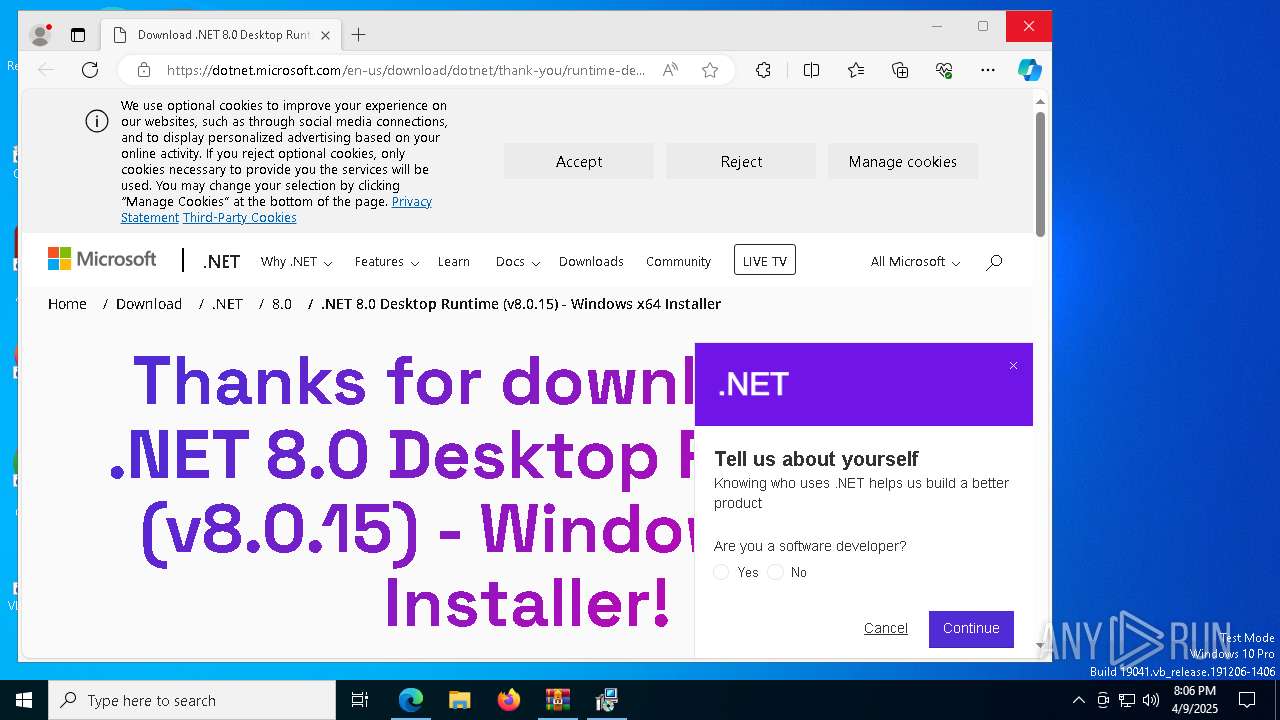Click the Microsoft logo
This screenshot has width=1280, height=720.
102,259
